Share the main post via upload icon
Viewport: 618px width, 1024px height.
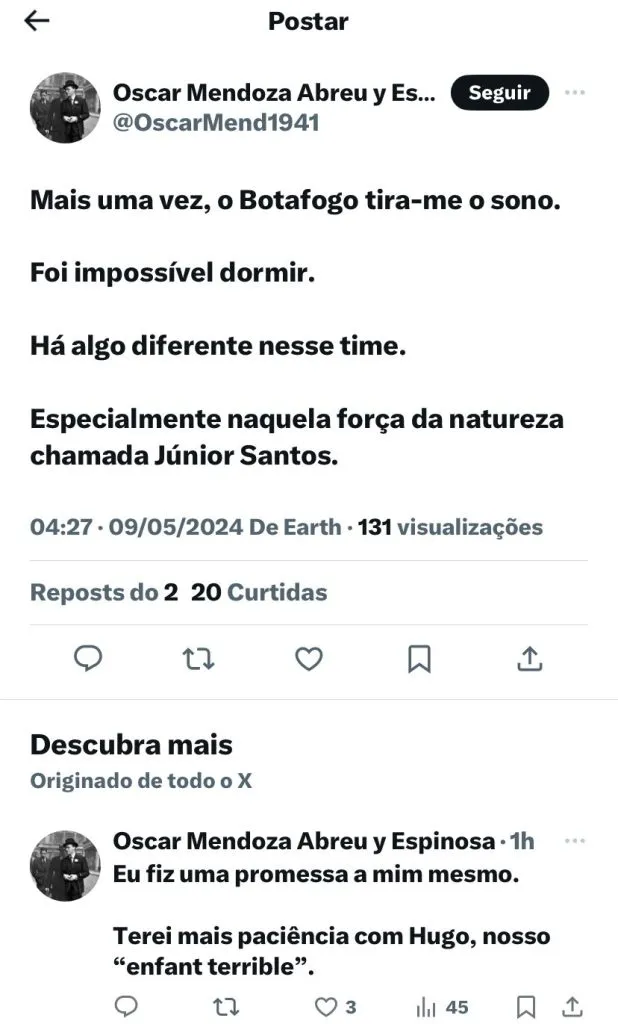(530, 658)
